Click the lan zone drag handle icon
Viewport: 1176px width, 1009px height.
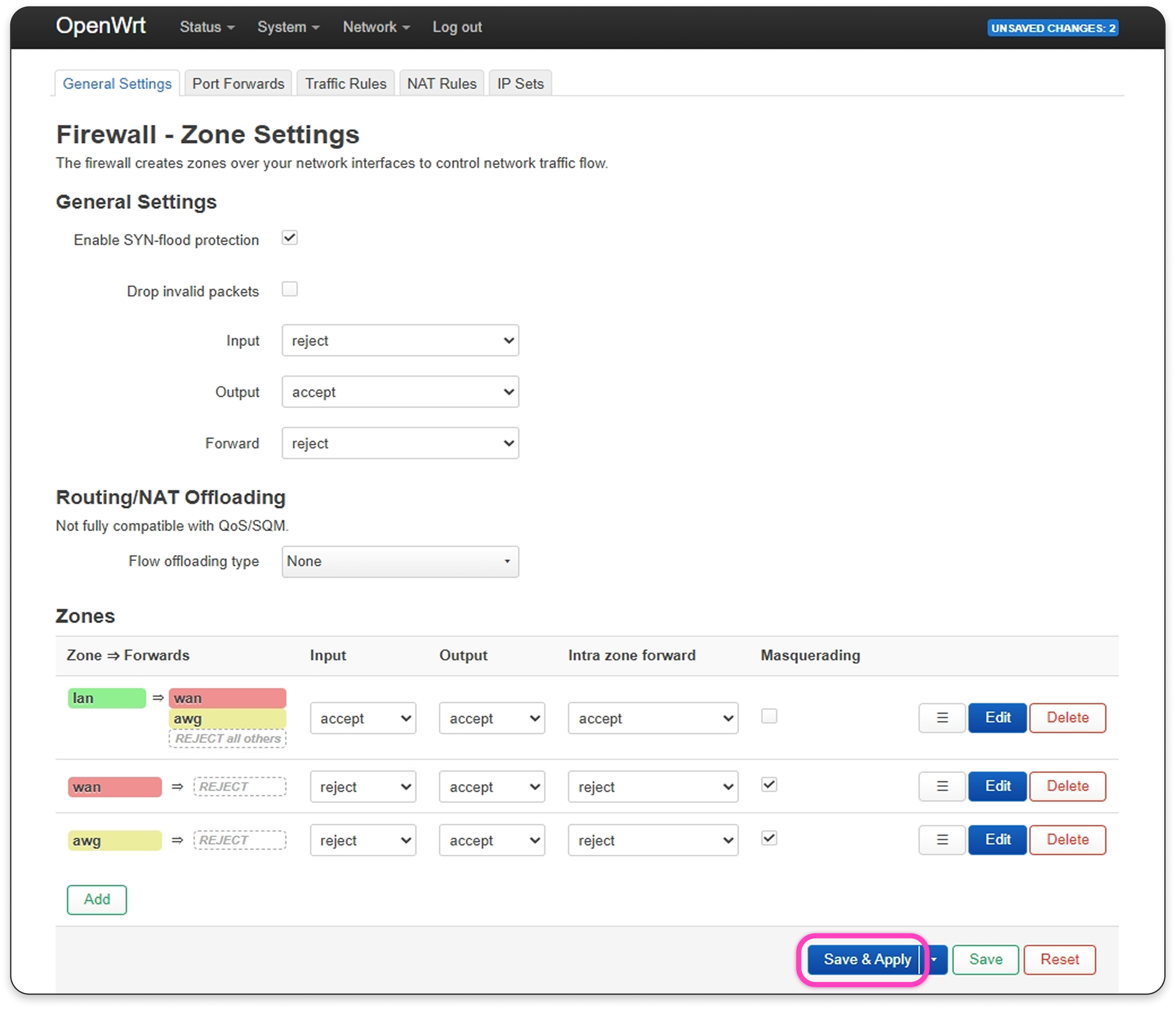point(942,718)
